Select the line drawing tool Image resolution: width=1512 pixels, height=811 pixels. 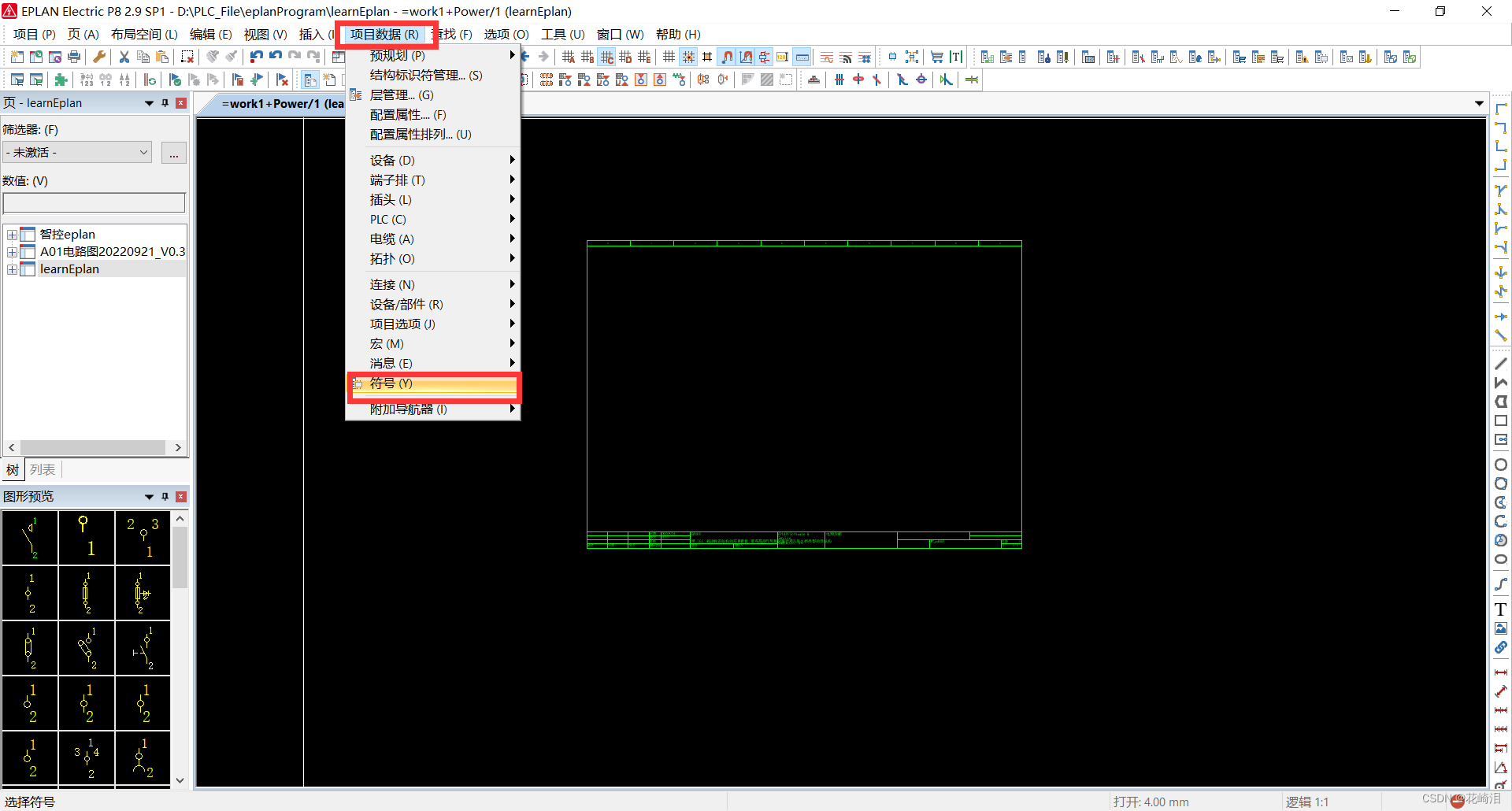(1501, 364)
